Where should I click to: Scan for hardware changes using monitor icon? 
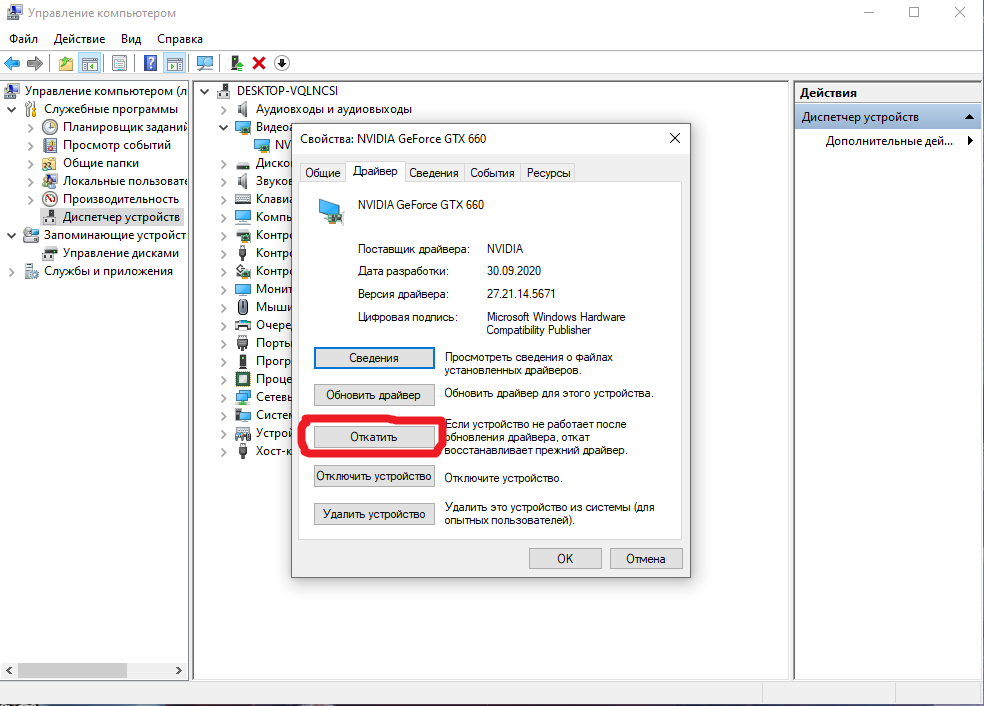(x=205, y=63)
